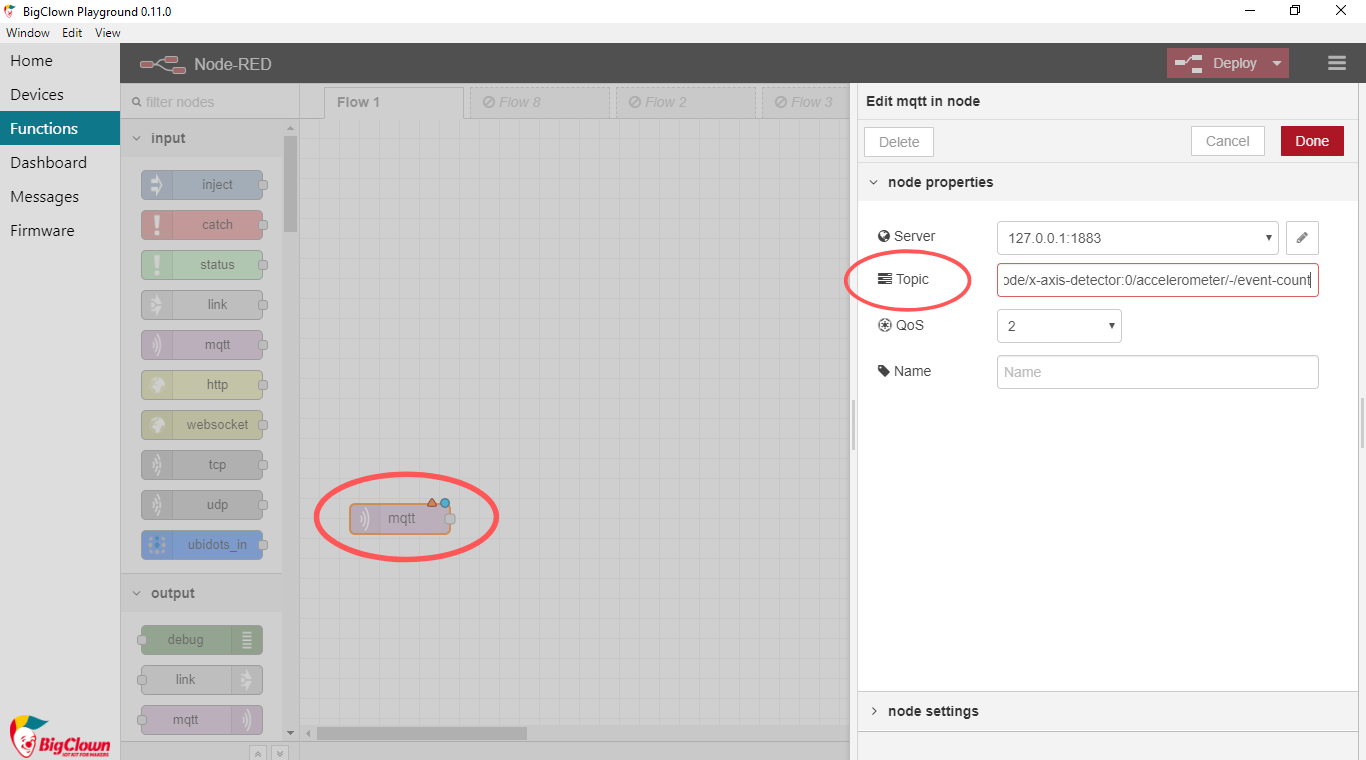Restore the BigClown Playground window
The width and height of the screenshot is (1366, 760).
click(1295, 11)
